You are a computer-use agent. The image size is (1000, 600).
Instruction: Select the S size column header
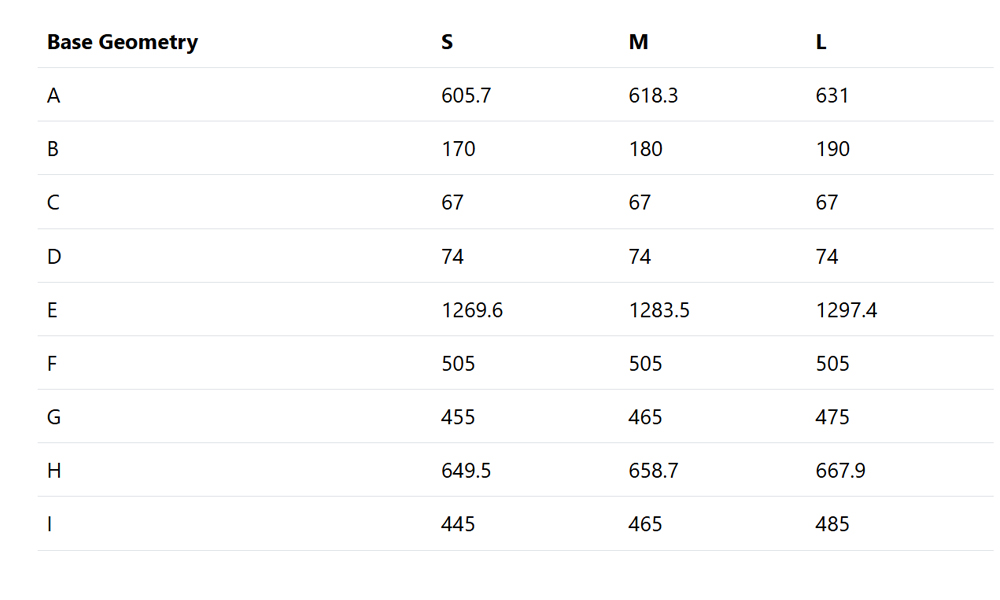447,42
